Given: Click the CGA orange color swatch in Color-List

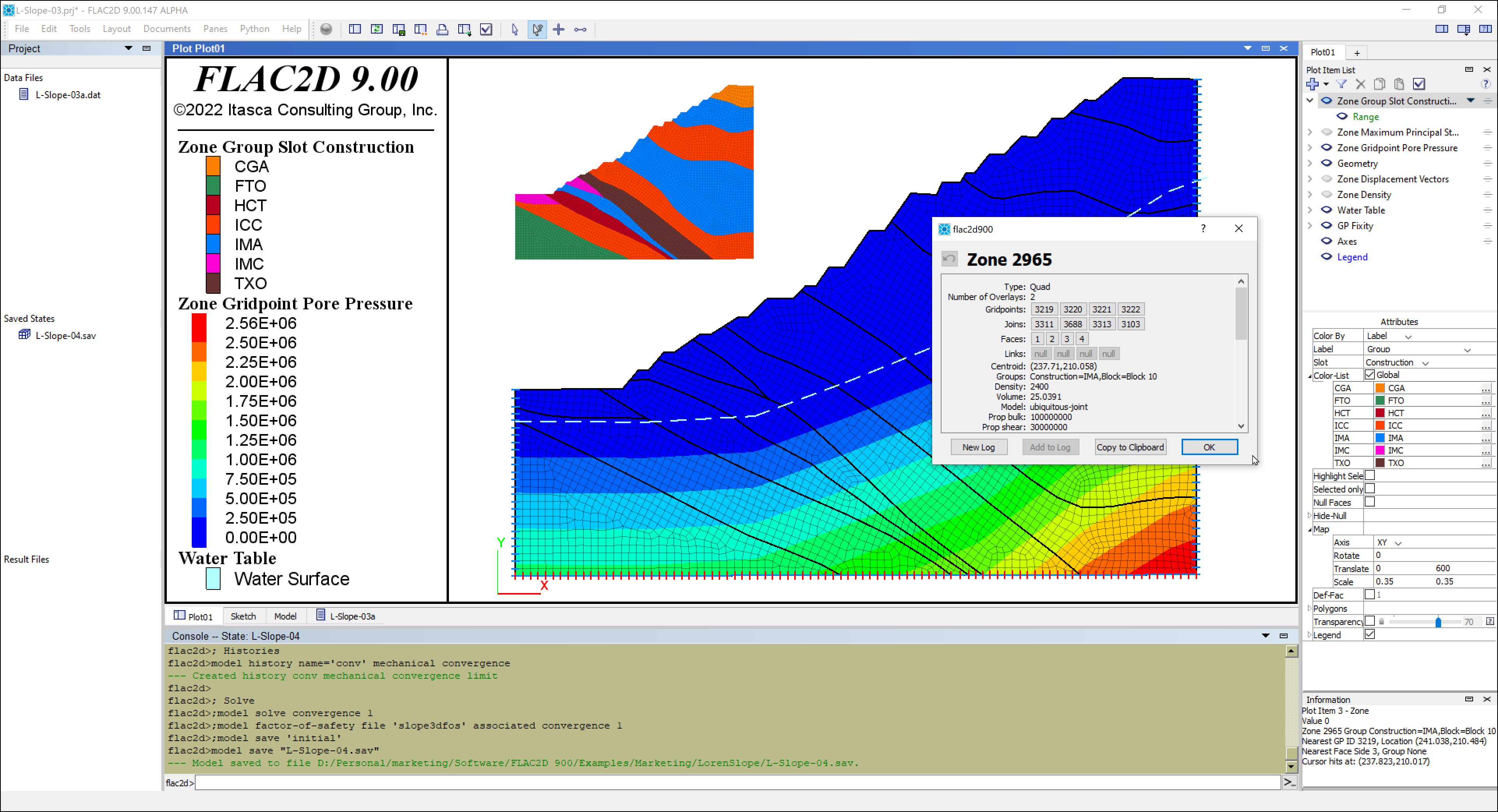Looking at the screenshot, I should click(x=1380, y=388).
